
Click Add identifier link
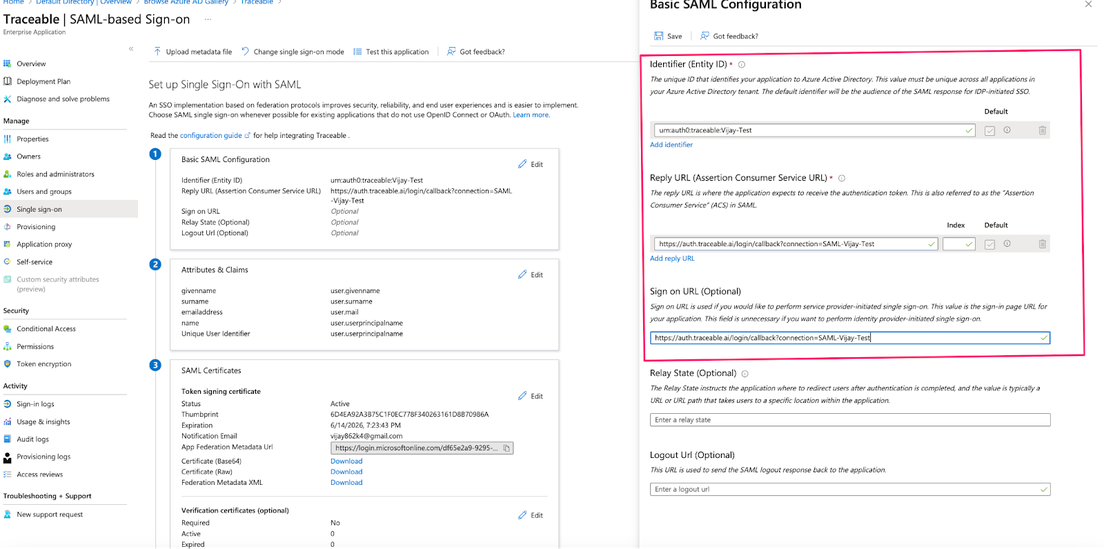(671, 144)
